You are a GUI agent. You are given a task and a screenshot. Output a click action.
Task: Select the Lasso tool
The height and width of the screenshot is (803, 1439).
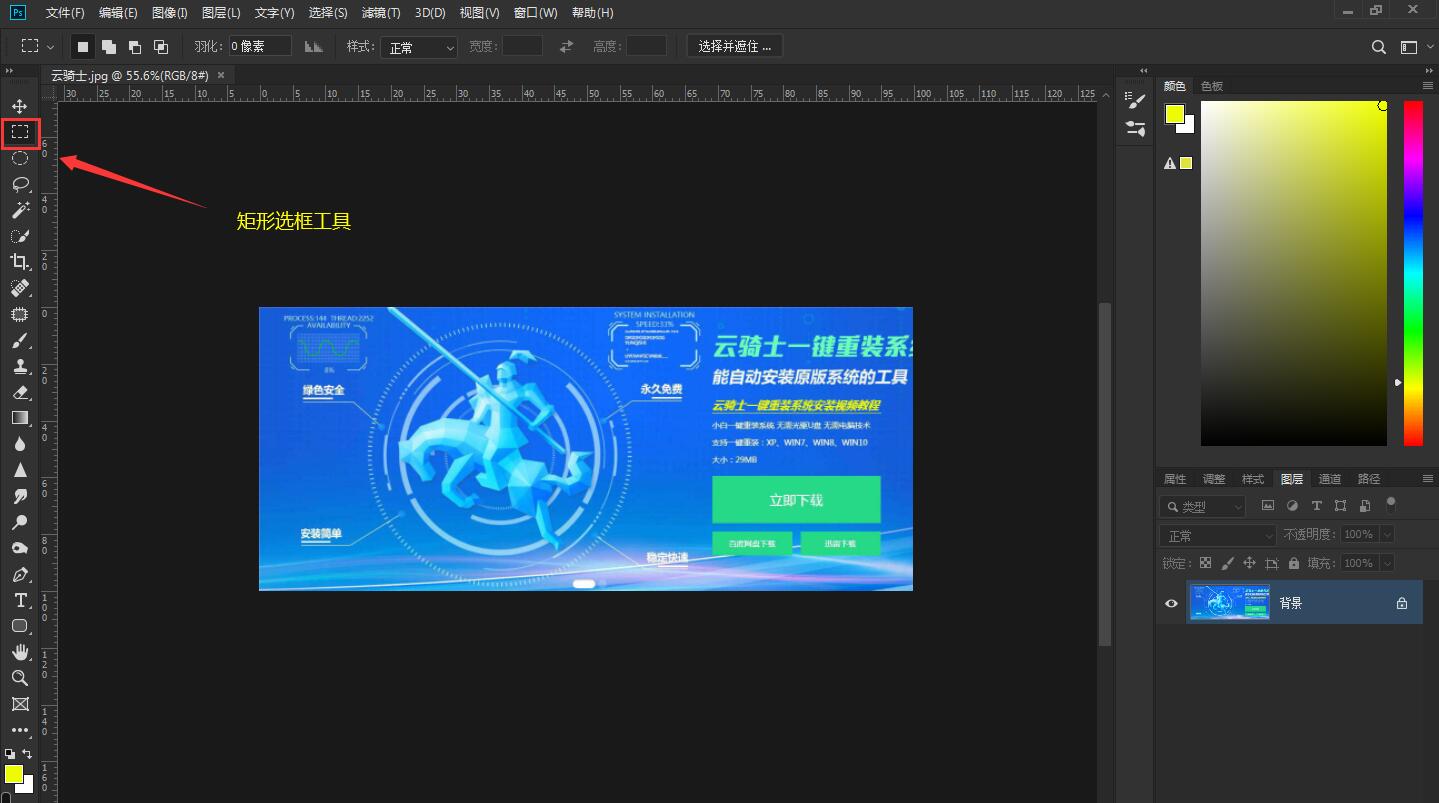pos(19,184)
